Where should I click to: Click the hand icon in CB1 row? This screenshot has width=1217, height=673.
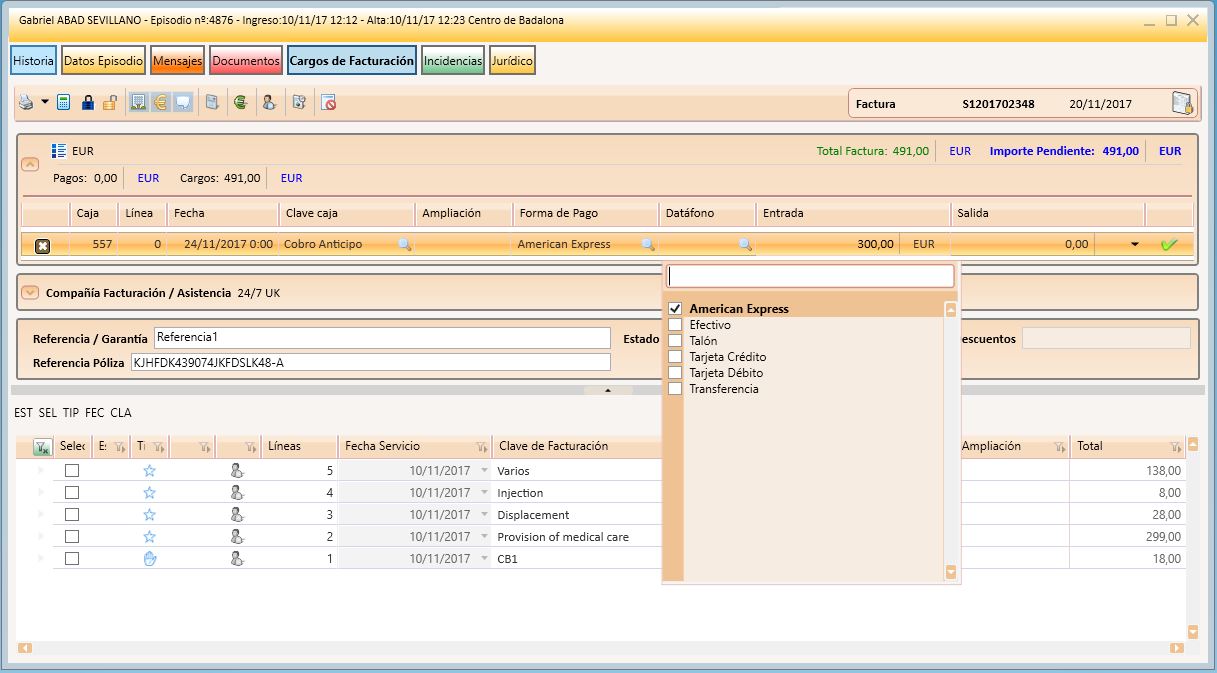tap(150, 558)
